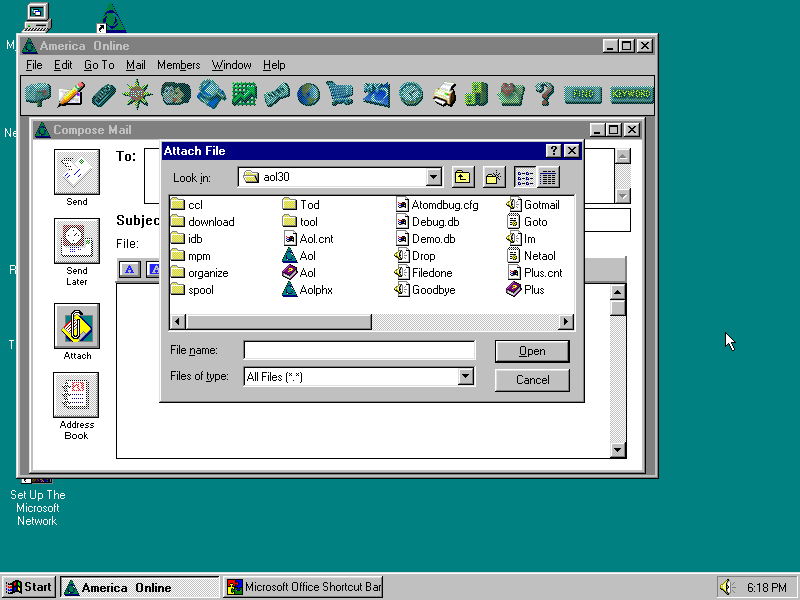Image resolution: width=800 pixels, height=600 pixels.
Task: Switch to List view in dialog
Action: [x=525, y=178]
